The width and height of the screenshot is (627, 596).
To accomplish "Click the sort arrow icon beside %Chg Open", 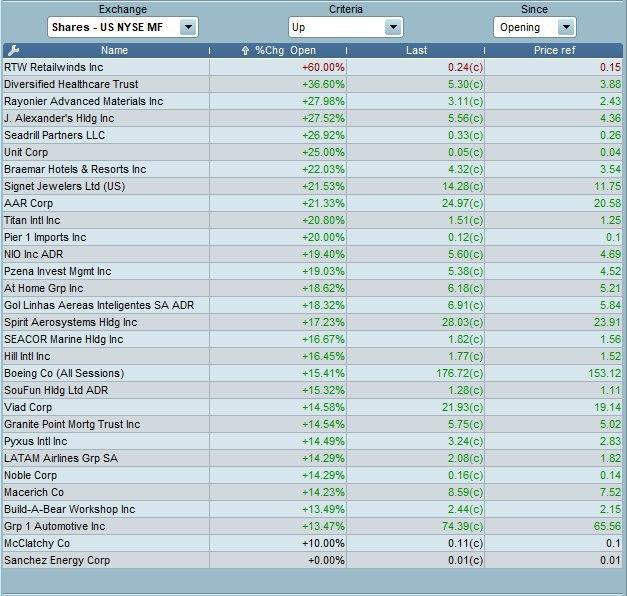I will click(246, 50).
